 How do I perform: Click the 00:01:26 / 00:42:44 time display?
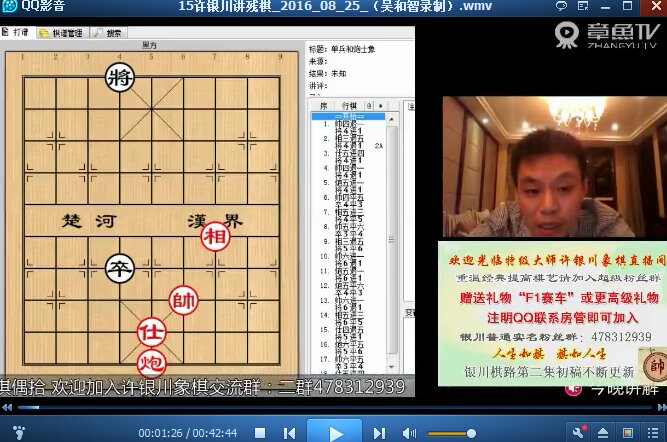(x=188, y=433)
